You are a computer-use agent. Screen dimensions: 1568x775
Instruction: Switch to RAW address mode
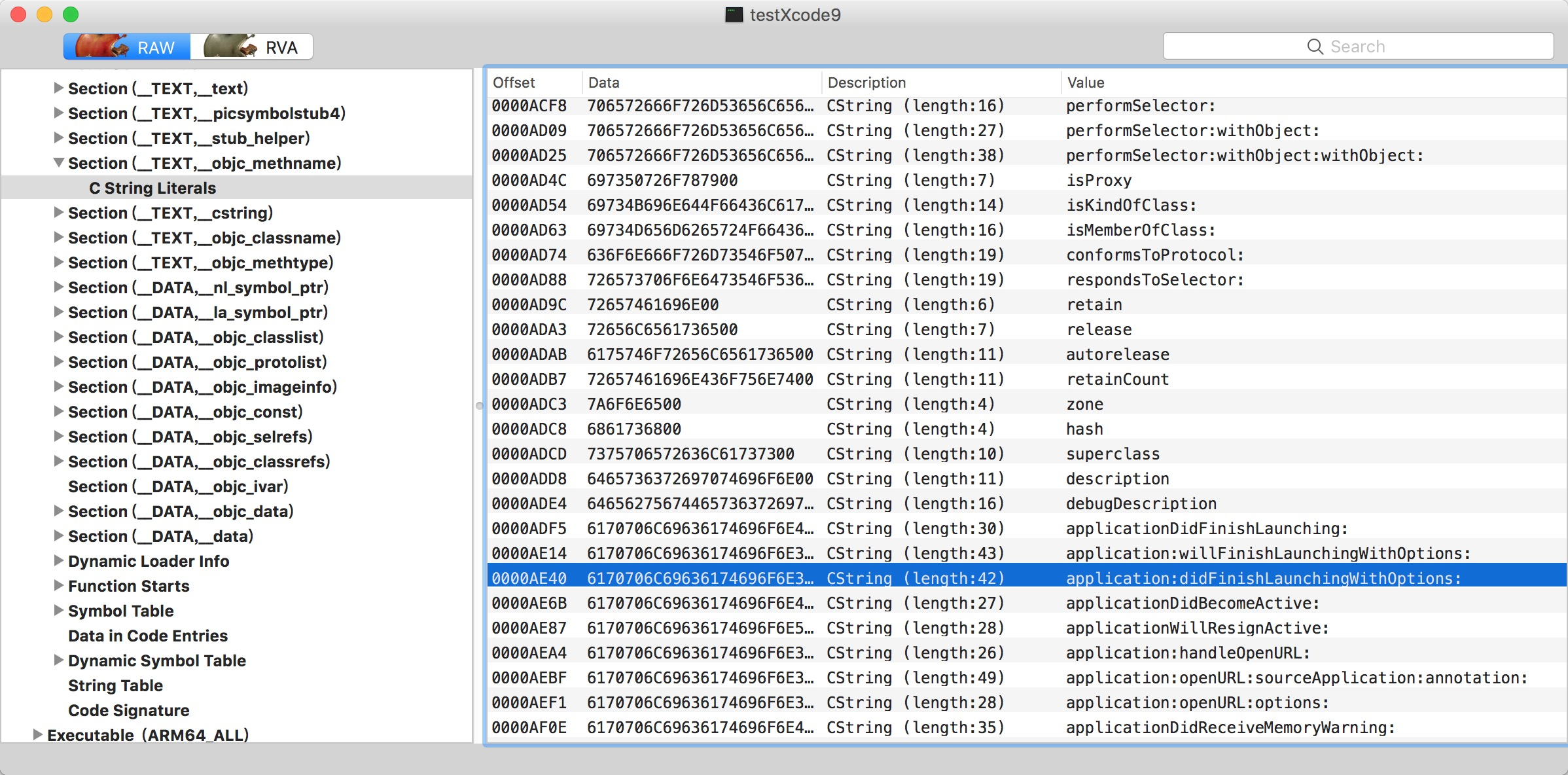click(x=127, y=46)
